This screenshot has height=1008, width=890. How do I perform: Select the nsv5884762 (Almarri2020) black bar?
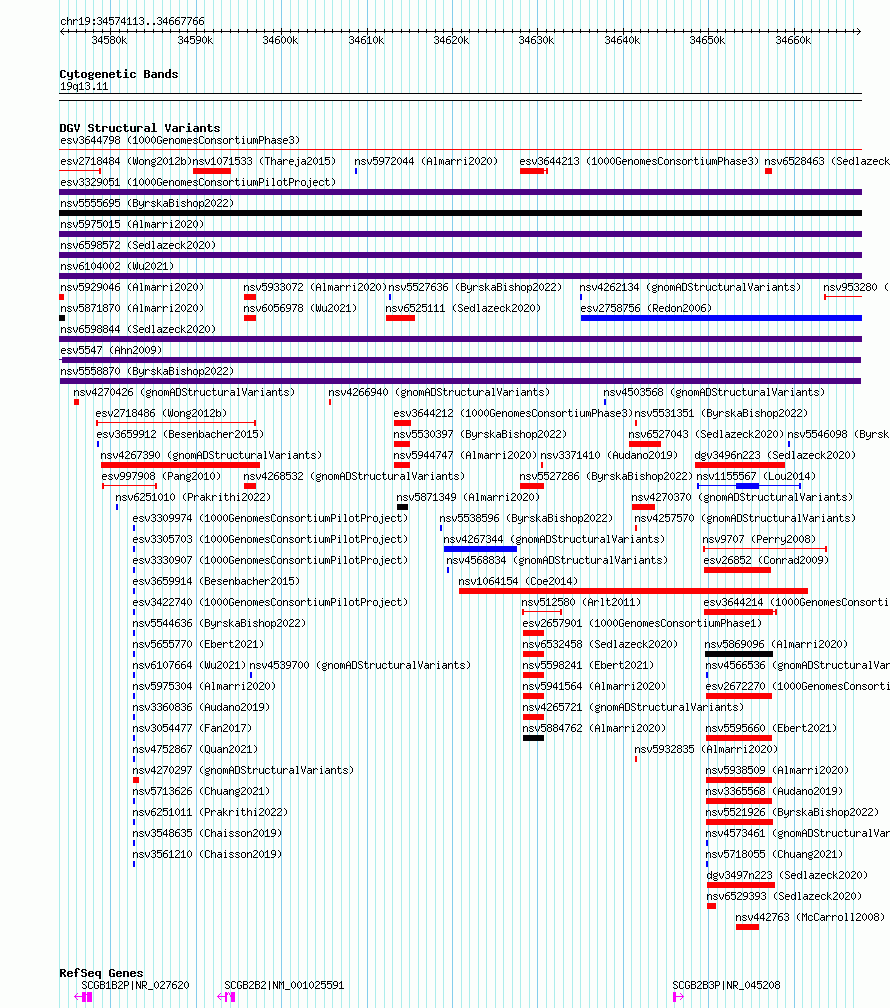[x=533, y=738]
